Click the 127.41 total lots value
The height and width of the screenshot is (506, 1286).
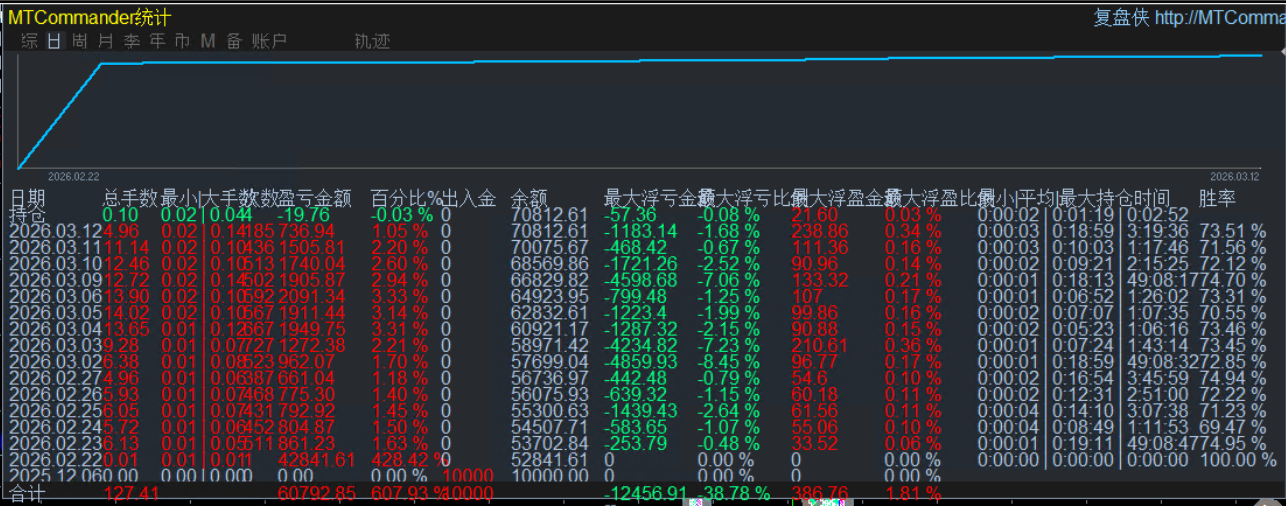point(130,493)
